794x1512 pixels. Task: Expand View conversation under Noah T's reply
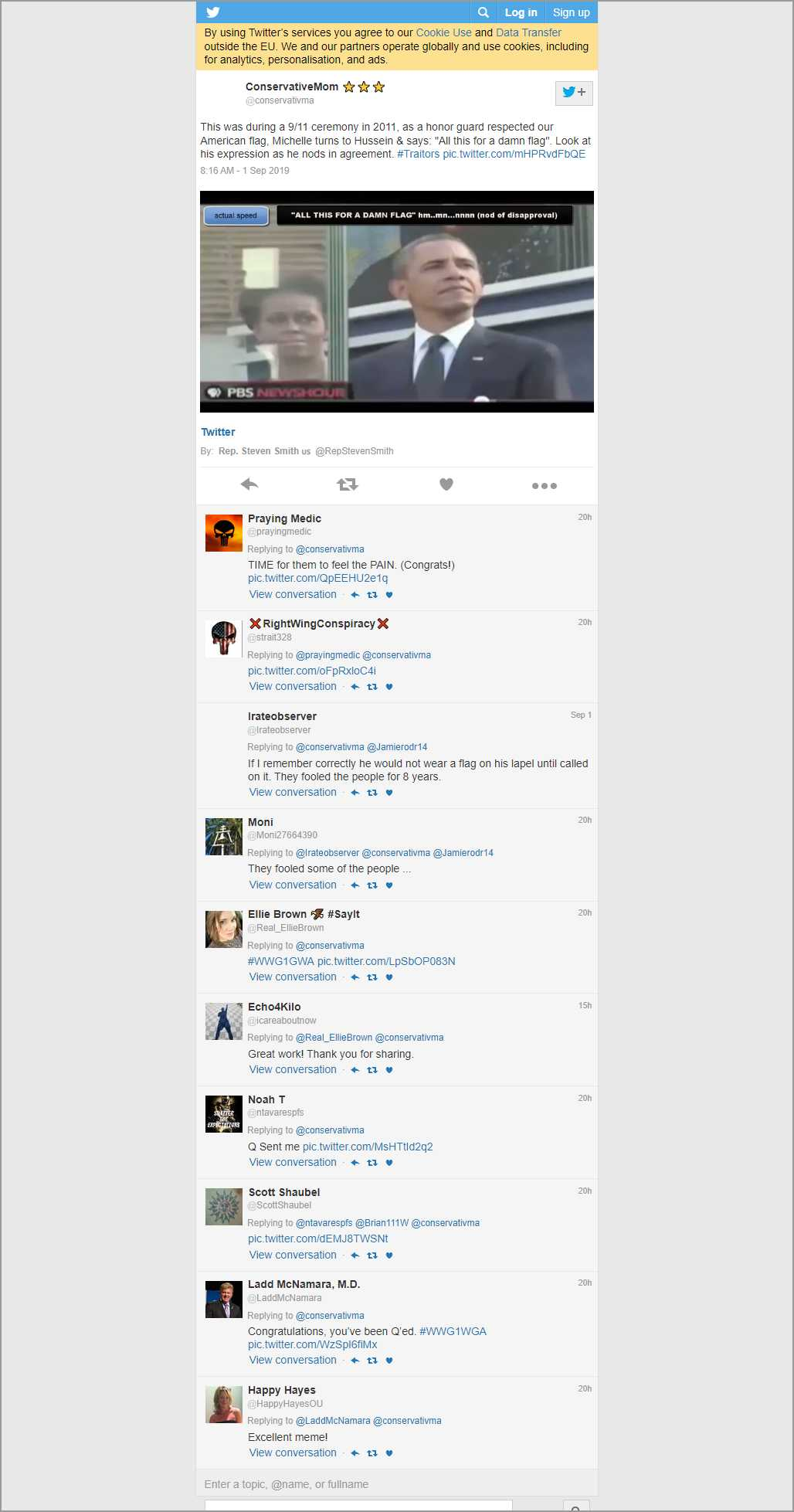click(293, 1163)
